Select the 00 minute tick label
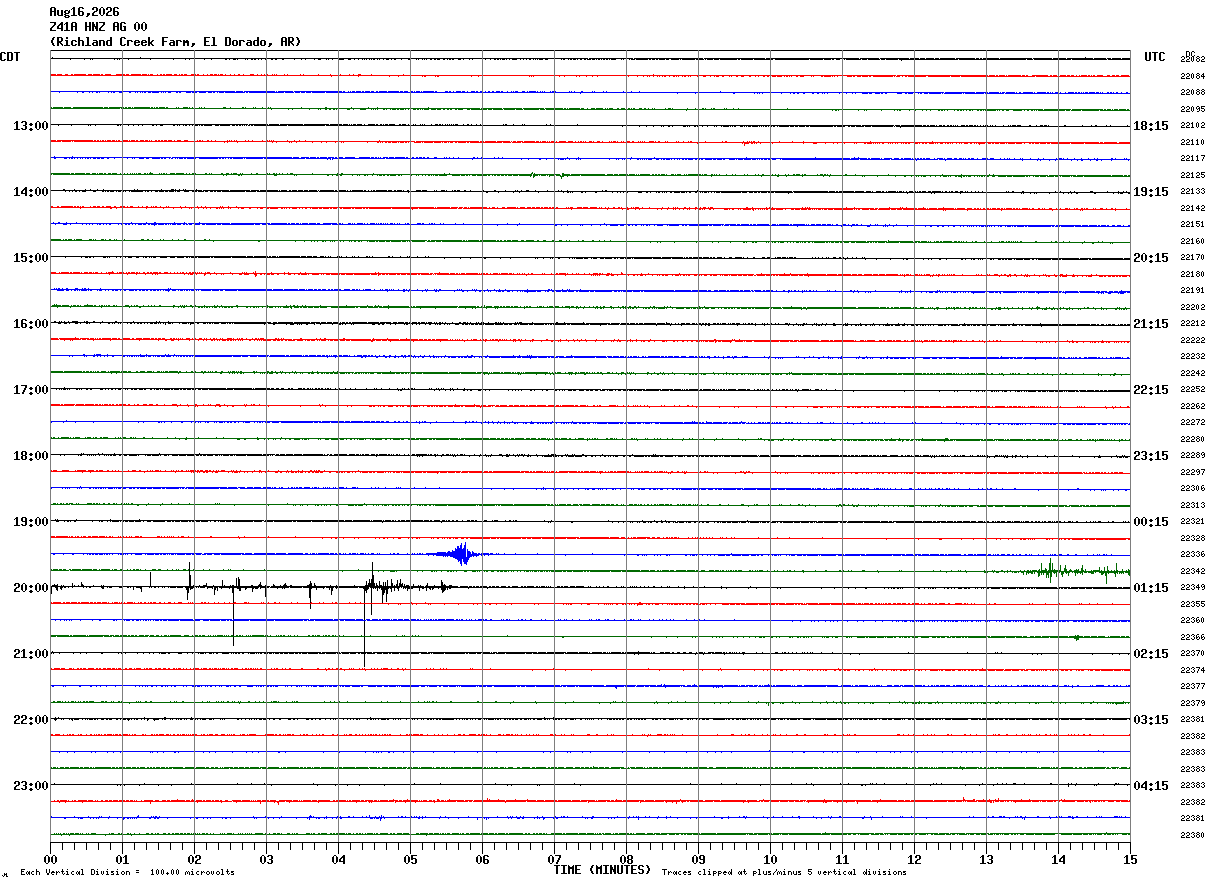This screenshot has height=886, width=1210. (50, 859)
